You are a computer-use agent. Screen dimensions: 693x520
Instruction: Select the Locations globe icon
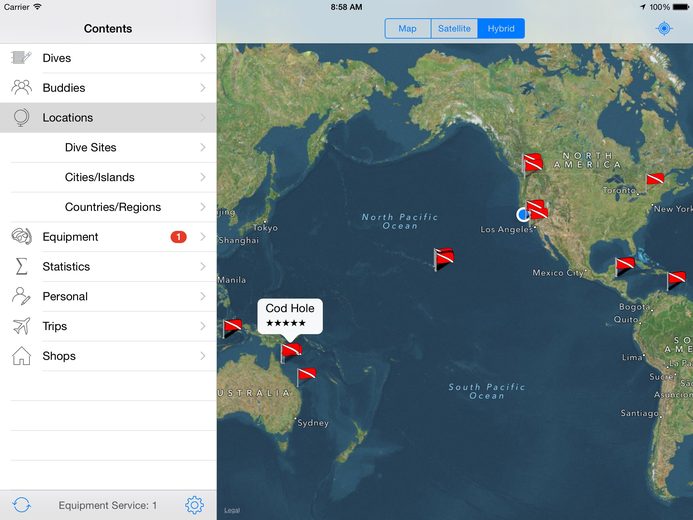[x=21, y=118]
